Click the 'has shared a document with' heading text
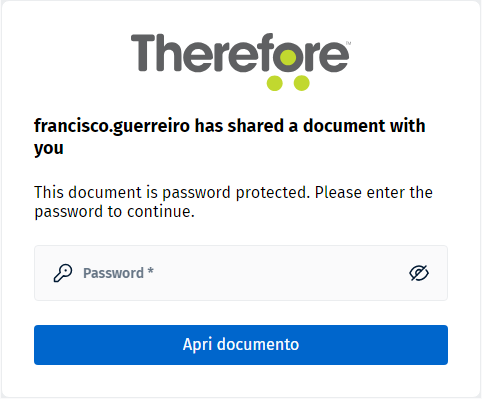The height and width of the screenshot is (399, 482). (x=310, y=126)
